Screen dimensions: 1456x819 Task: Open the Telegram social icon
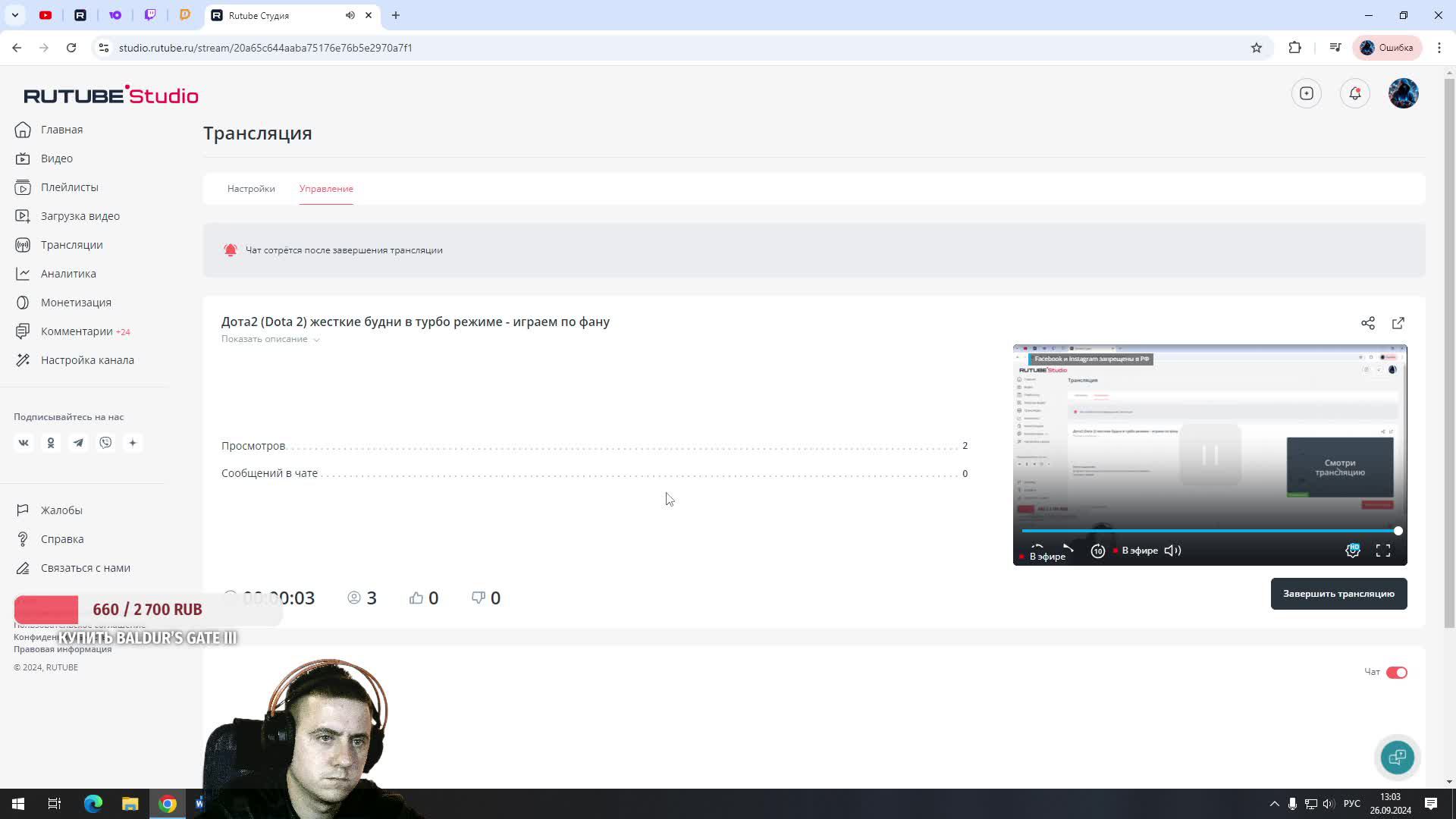click(78, 443)
